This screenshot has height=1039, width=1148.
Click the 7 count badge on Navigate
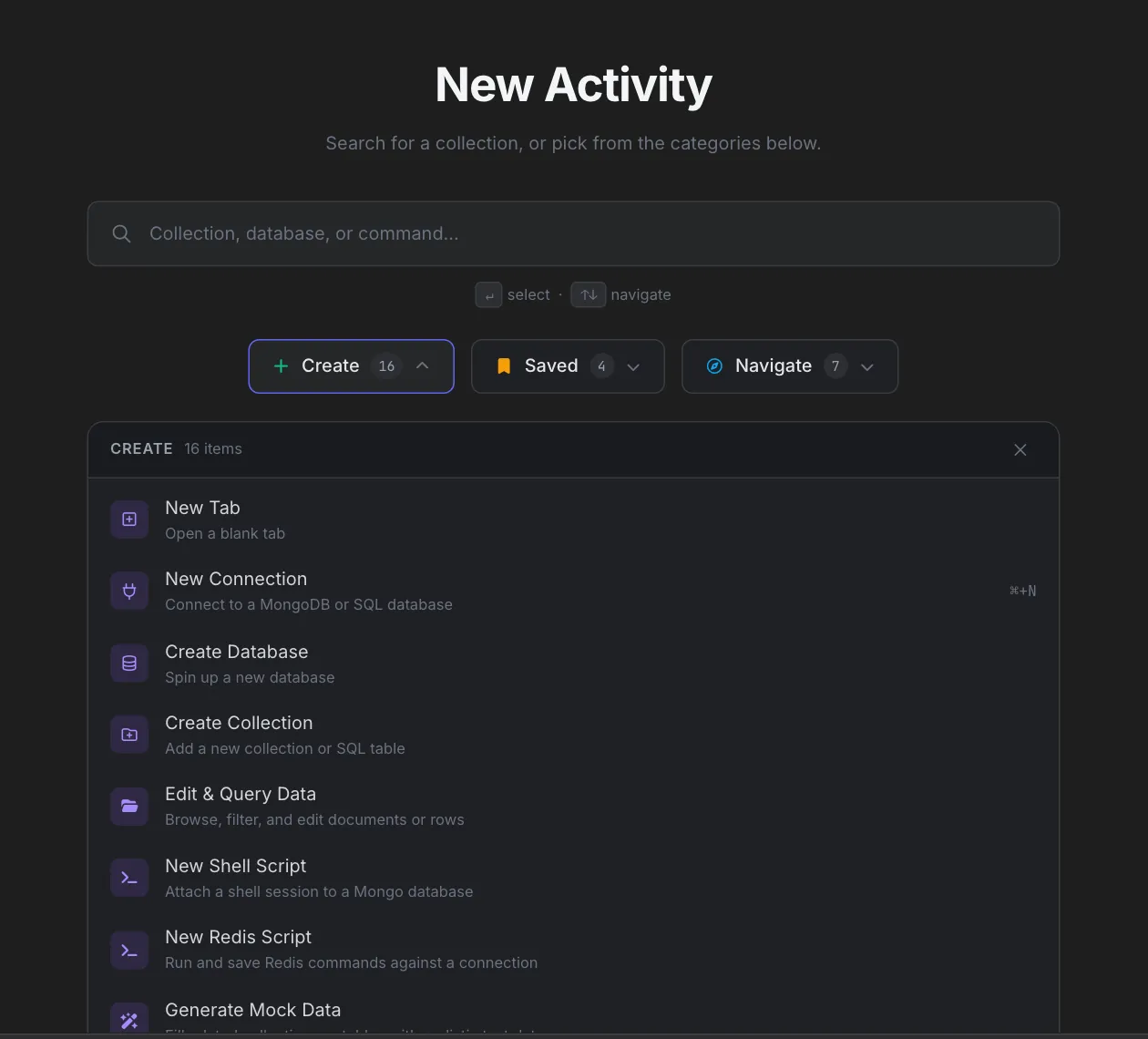(x=835, y=366)
